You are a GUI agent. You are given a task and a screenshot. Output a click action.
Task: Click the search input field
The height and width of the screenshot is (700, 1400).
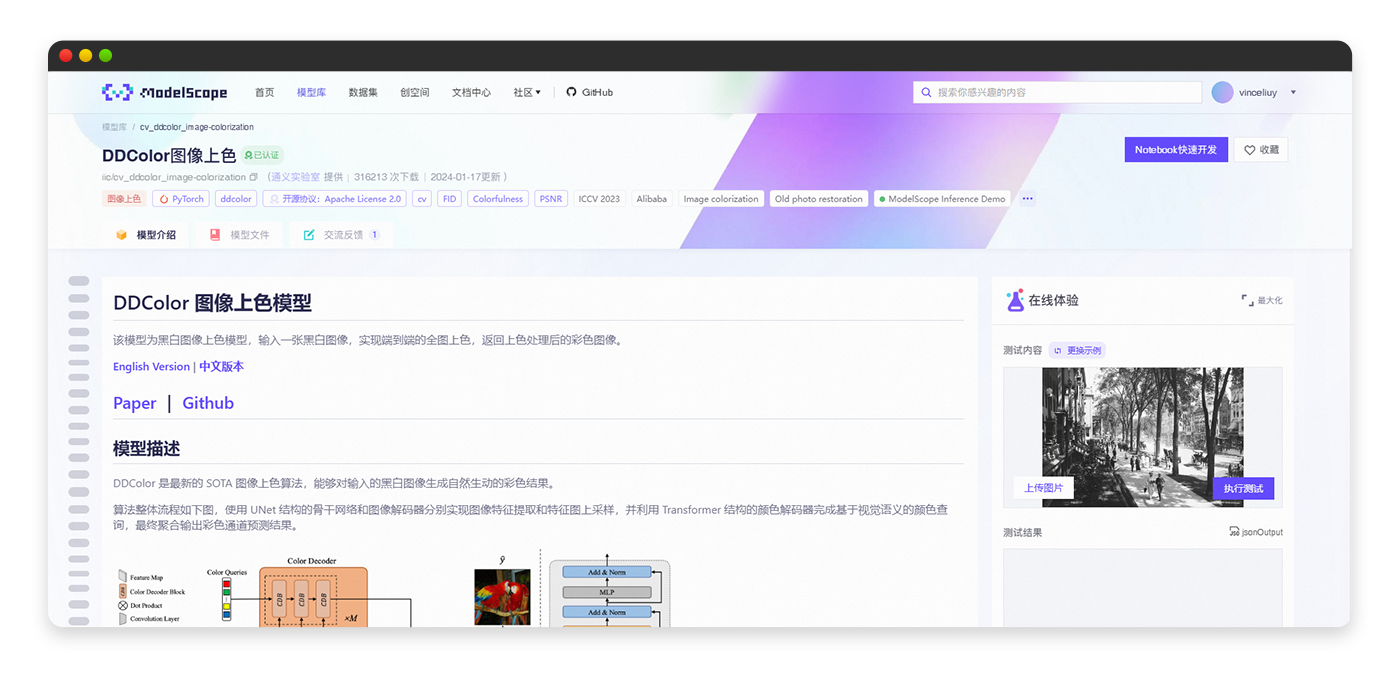1057,92
